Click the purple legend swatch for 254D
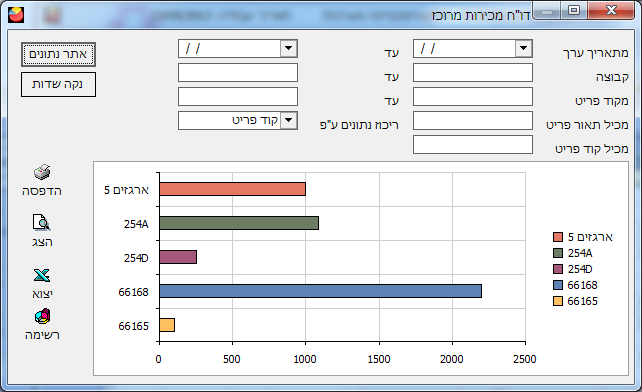Screen dimensions: 642x392 558,269
